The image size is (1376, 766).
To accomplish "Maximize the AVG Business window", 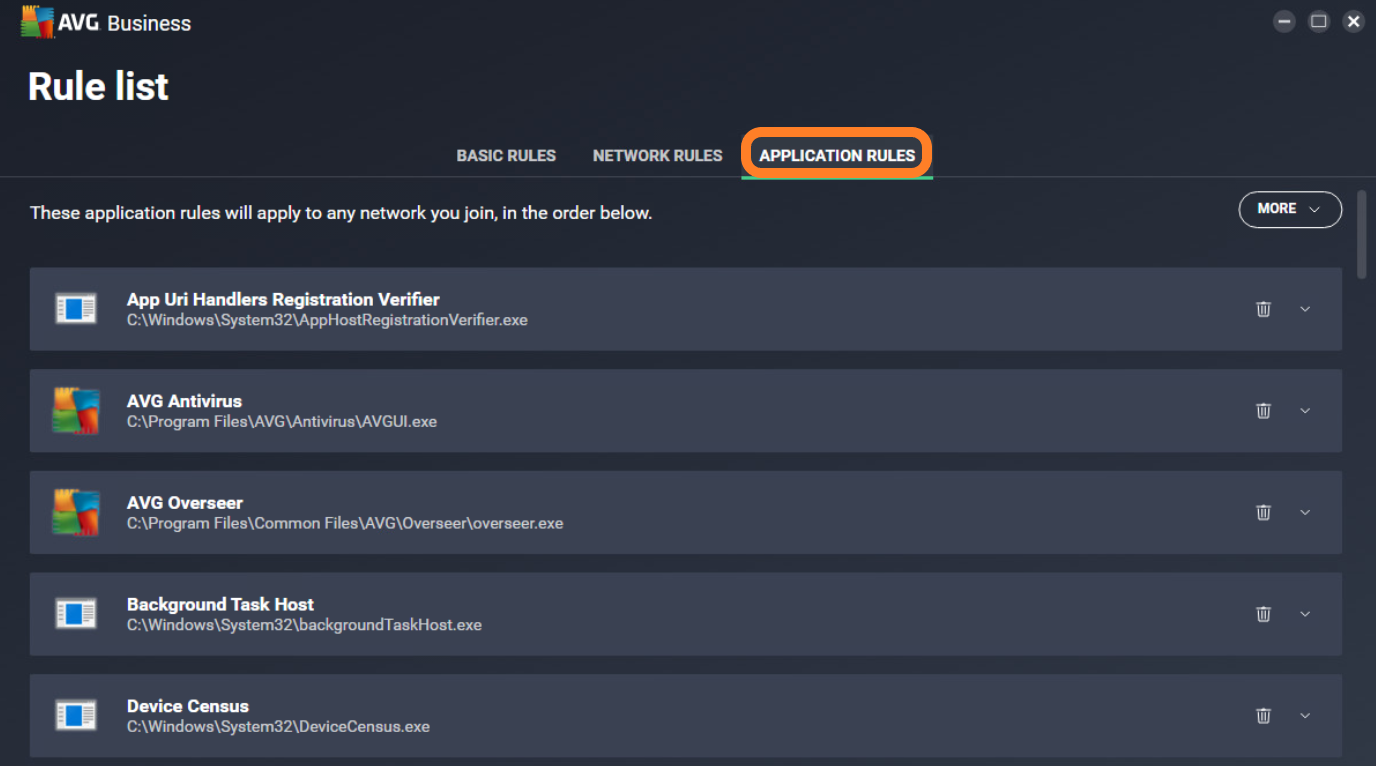I will click(1319, 21).
